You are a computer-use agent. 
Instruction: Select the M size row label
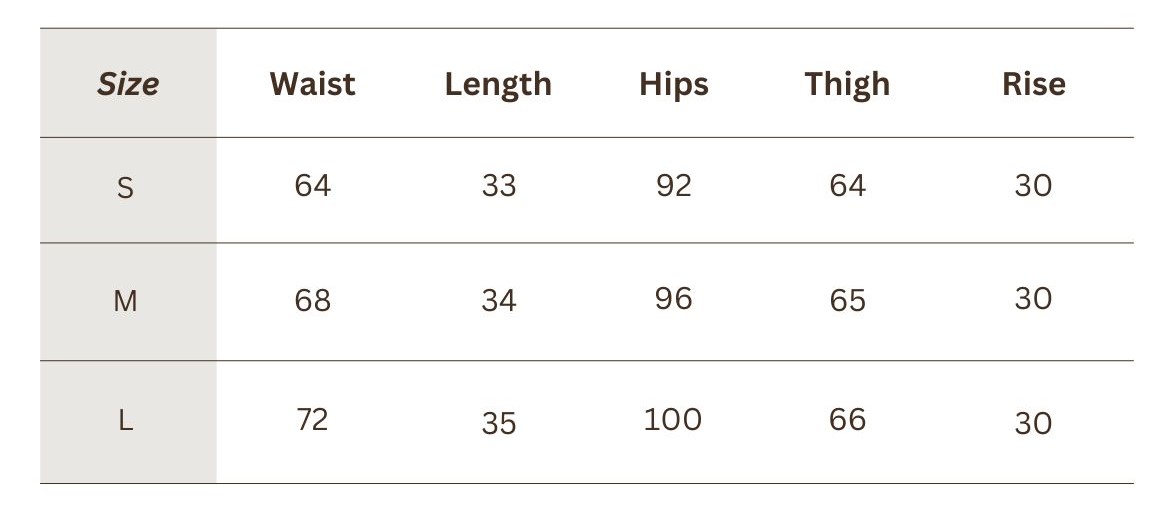pyautogui.click(x=125, y=300)
